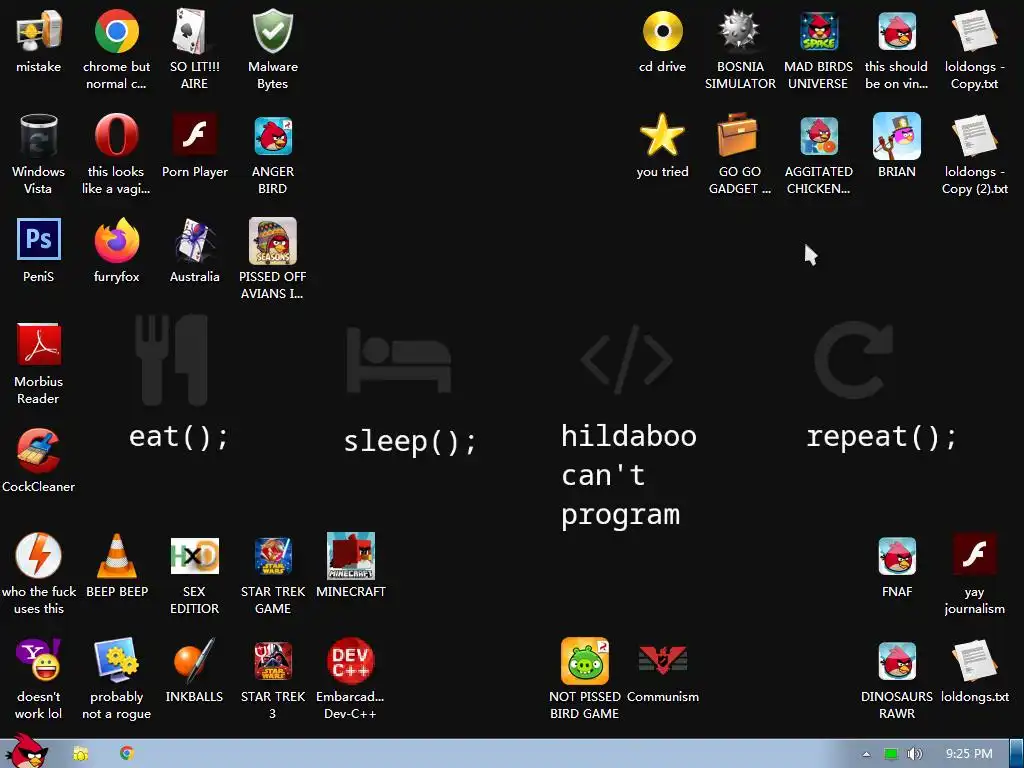Launch 'chrome but normal' Chrome icon
This screenshot has height=768, width=1024.
116,31
